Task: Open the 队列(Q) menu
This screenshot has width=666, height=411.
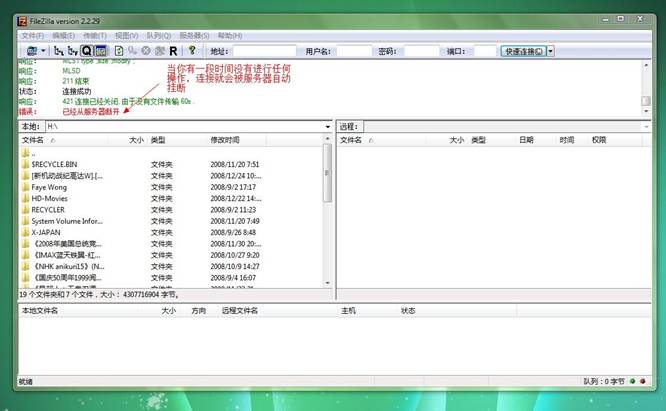Action: [x=158, y=35]
